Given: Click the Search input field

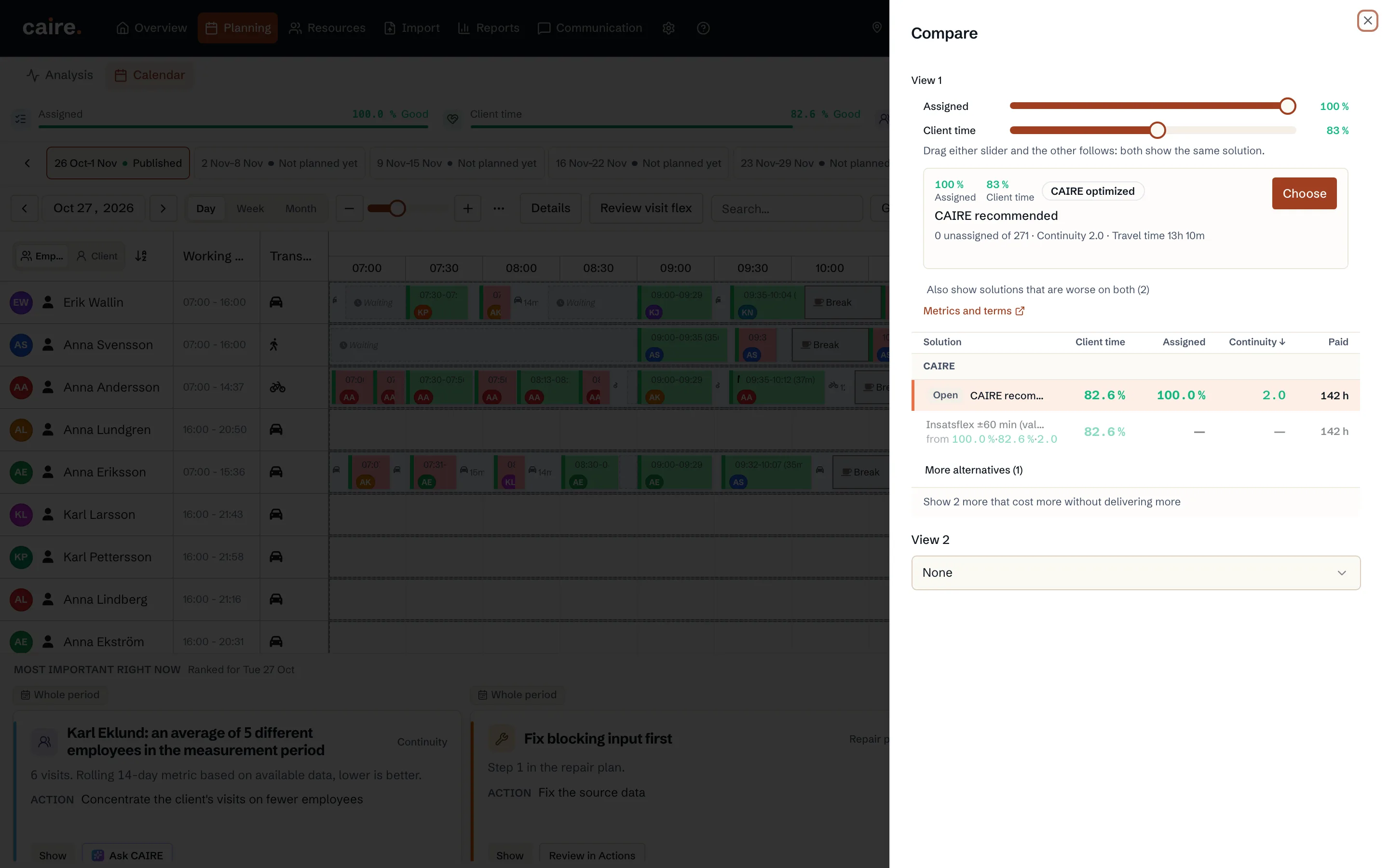Looking at the screenshot, I should [x=786, y=208].
